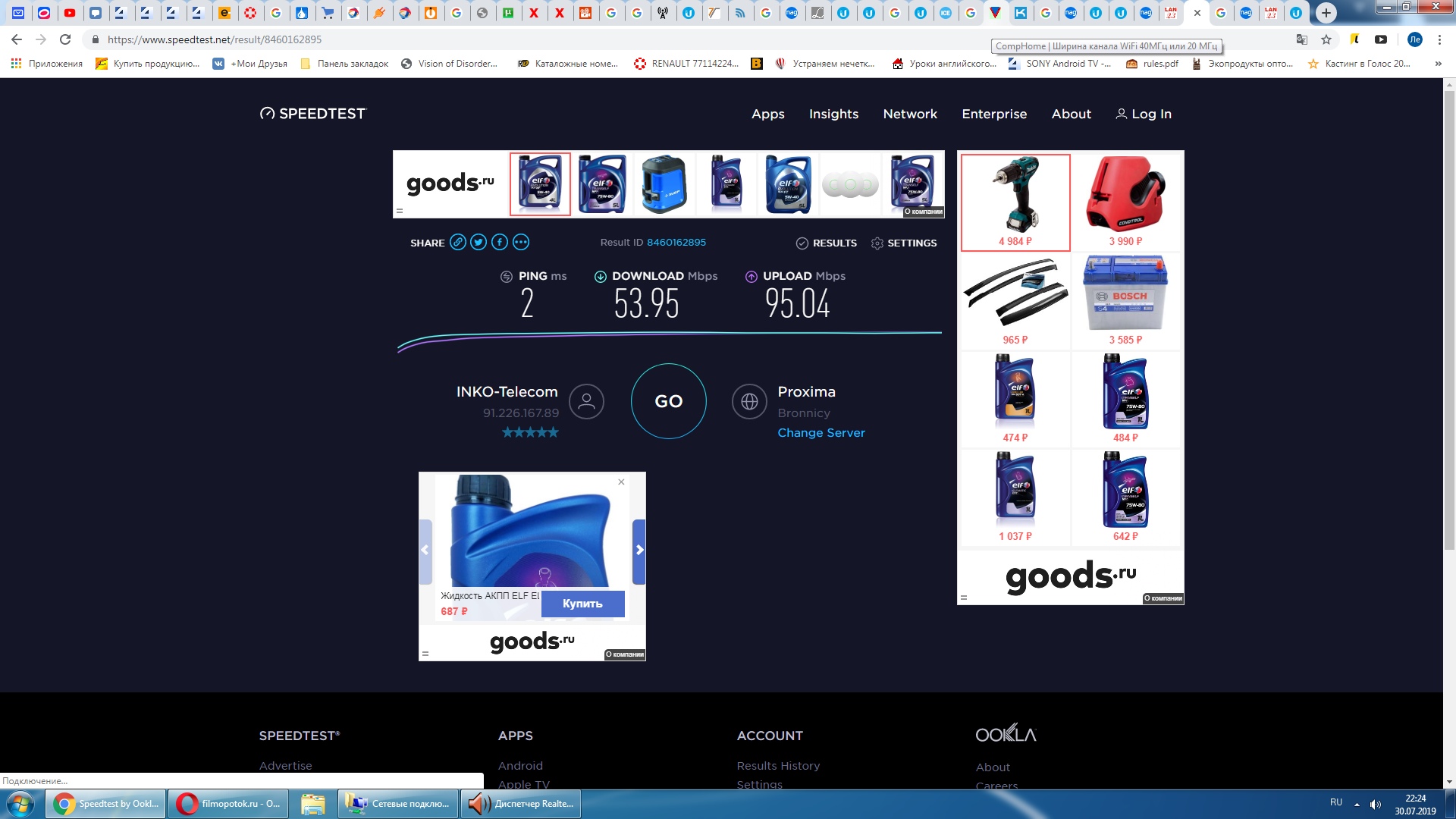Click the server globe icon
This screenshot has width=1456, height=819.
pos(749,402)
